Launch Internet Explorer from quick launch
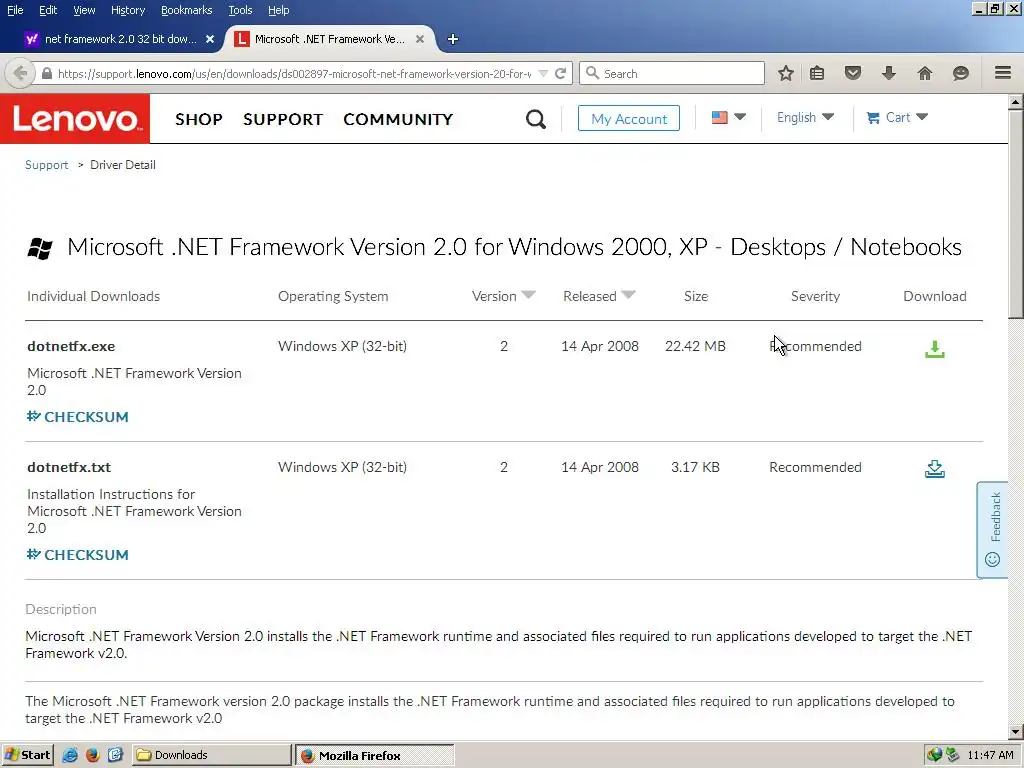The image size is (1024, 768). coord(70,755)
